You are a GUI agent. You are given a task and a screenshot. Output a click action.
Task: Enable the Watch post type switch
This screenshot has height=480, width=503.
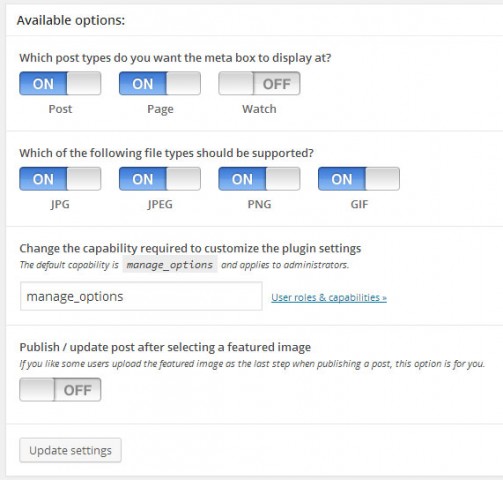(x=259, y=83)
